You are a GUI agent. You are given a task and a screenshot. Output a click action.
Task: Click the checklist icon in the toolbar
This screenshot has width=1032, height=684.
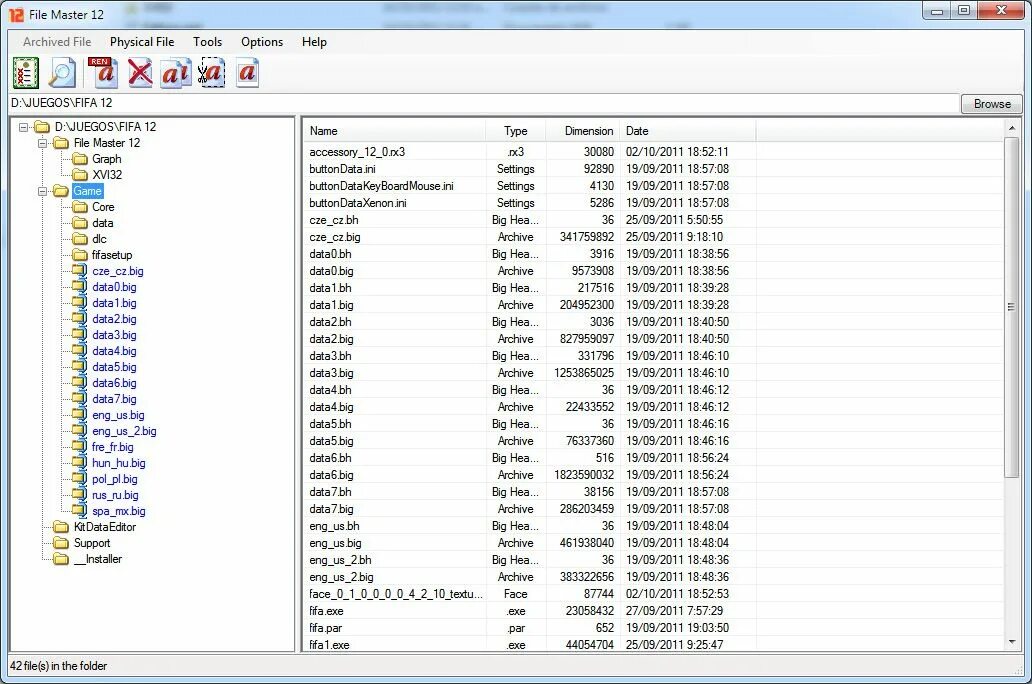click(26, 72)
